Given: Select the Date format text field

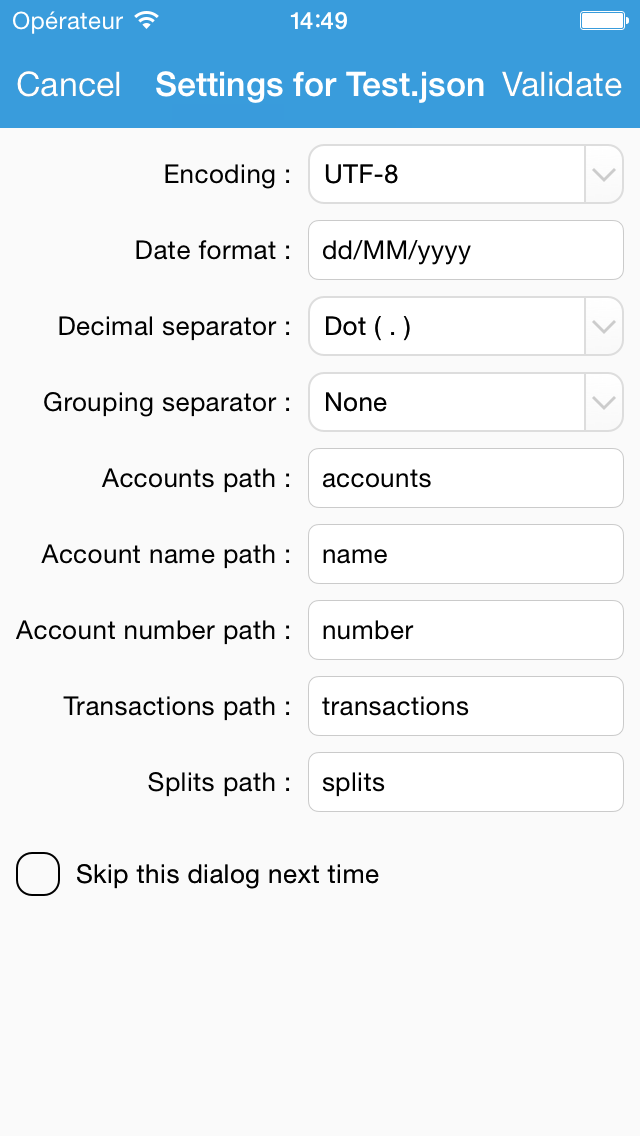Looking at the screenshot, I should pos(466,250).
